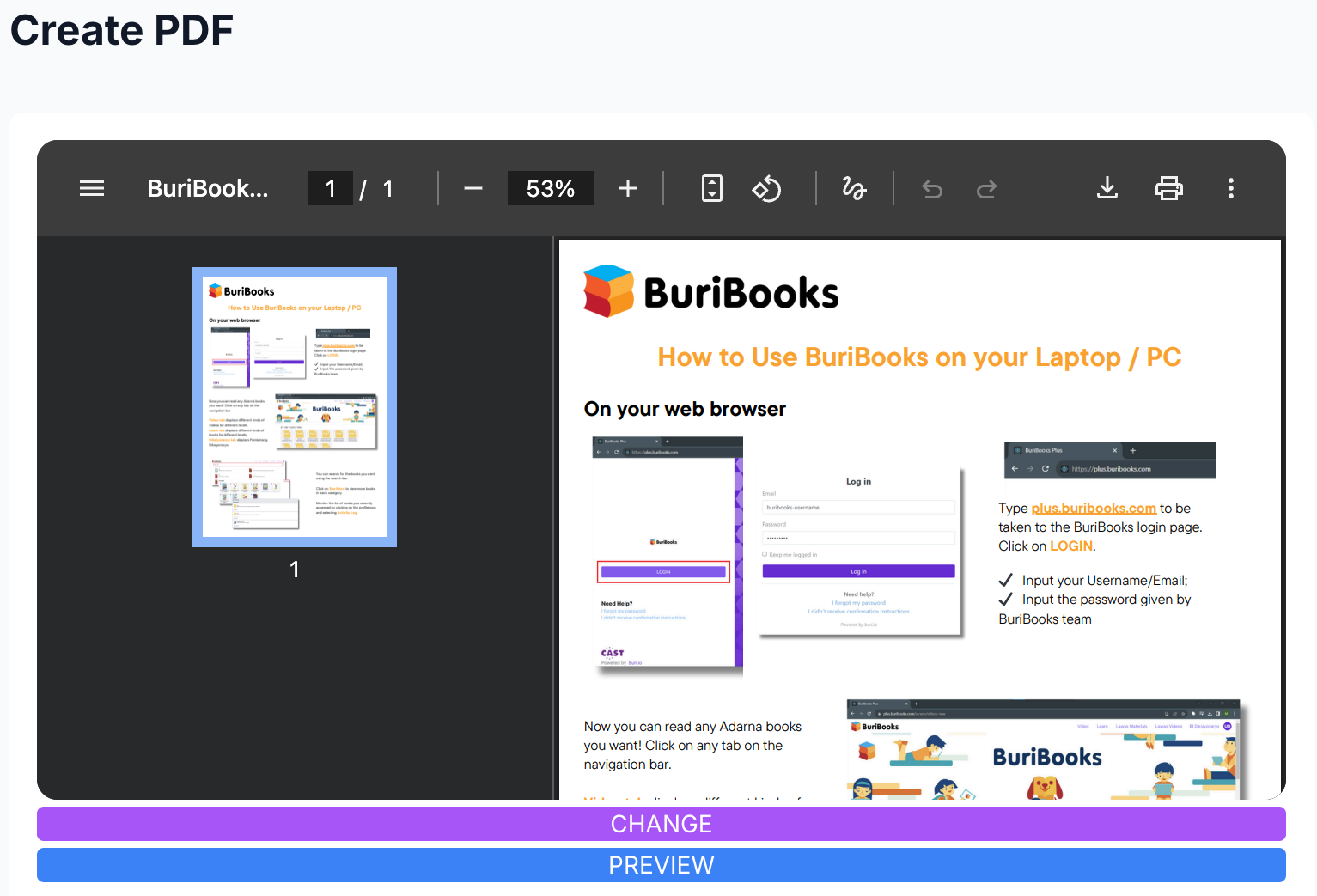Zoom out with the minus icon
This screenshot has width=1317, height=896.
(x=473, y=188)
